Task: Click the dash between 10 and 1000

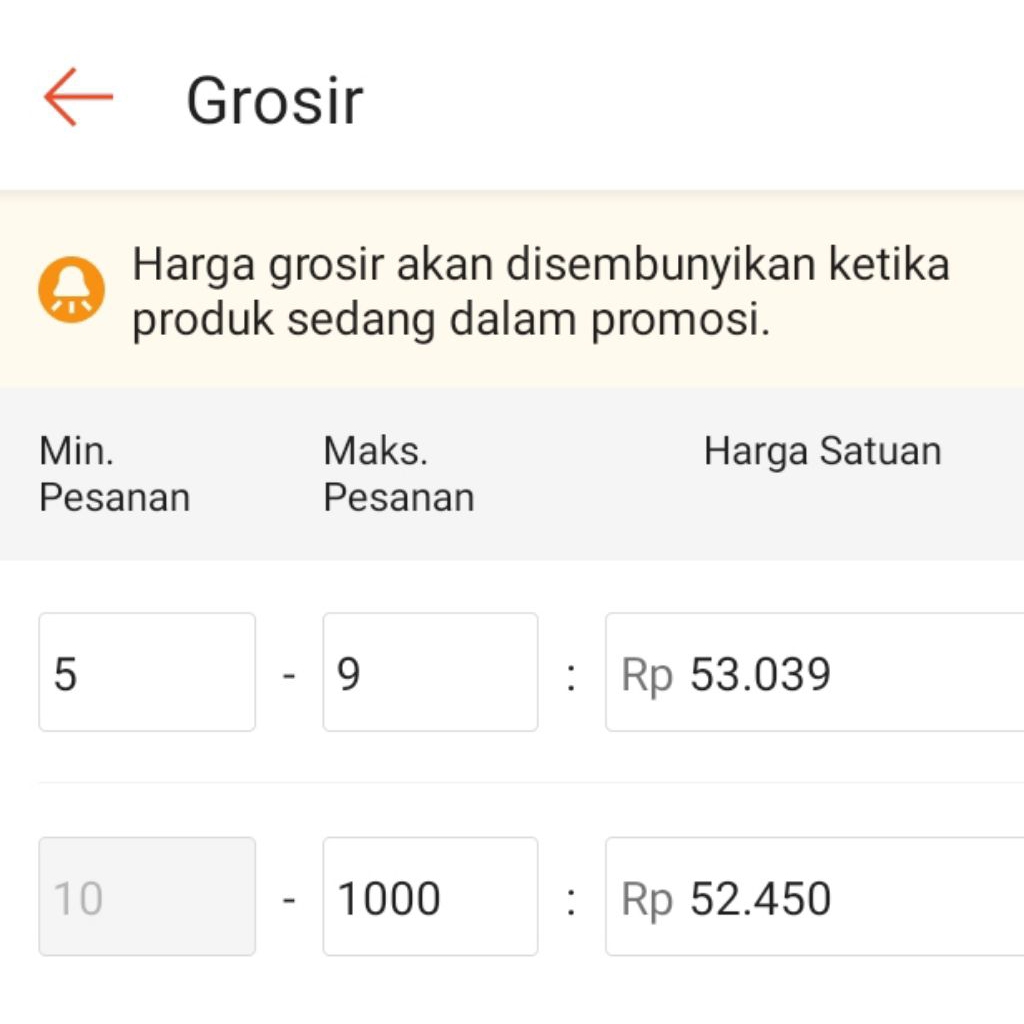Action: pyautogui.click(x=289, y=900)
